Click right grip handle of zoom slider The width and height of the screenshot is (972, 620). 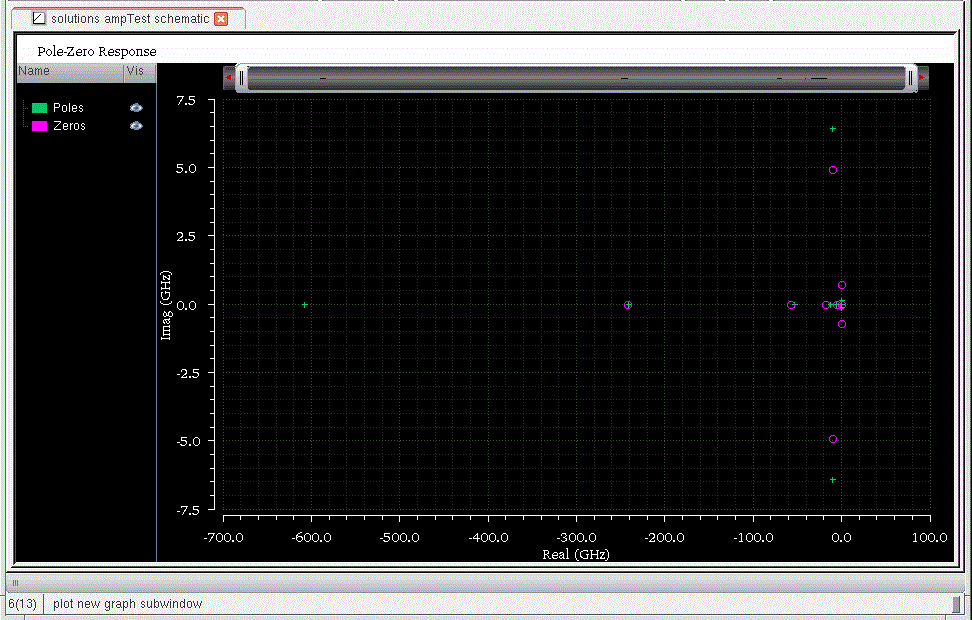click(x=910, y=77)
